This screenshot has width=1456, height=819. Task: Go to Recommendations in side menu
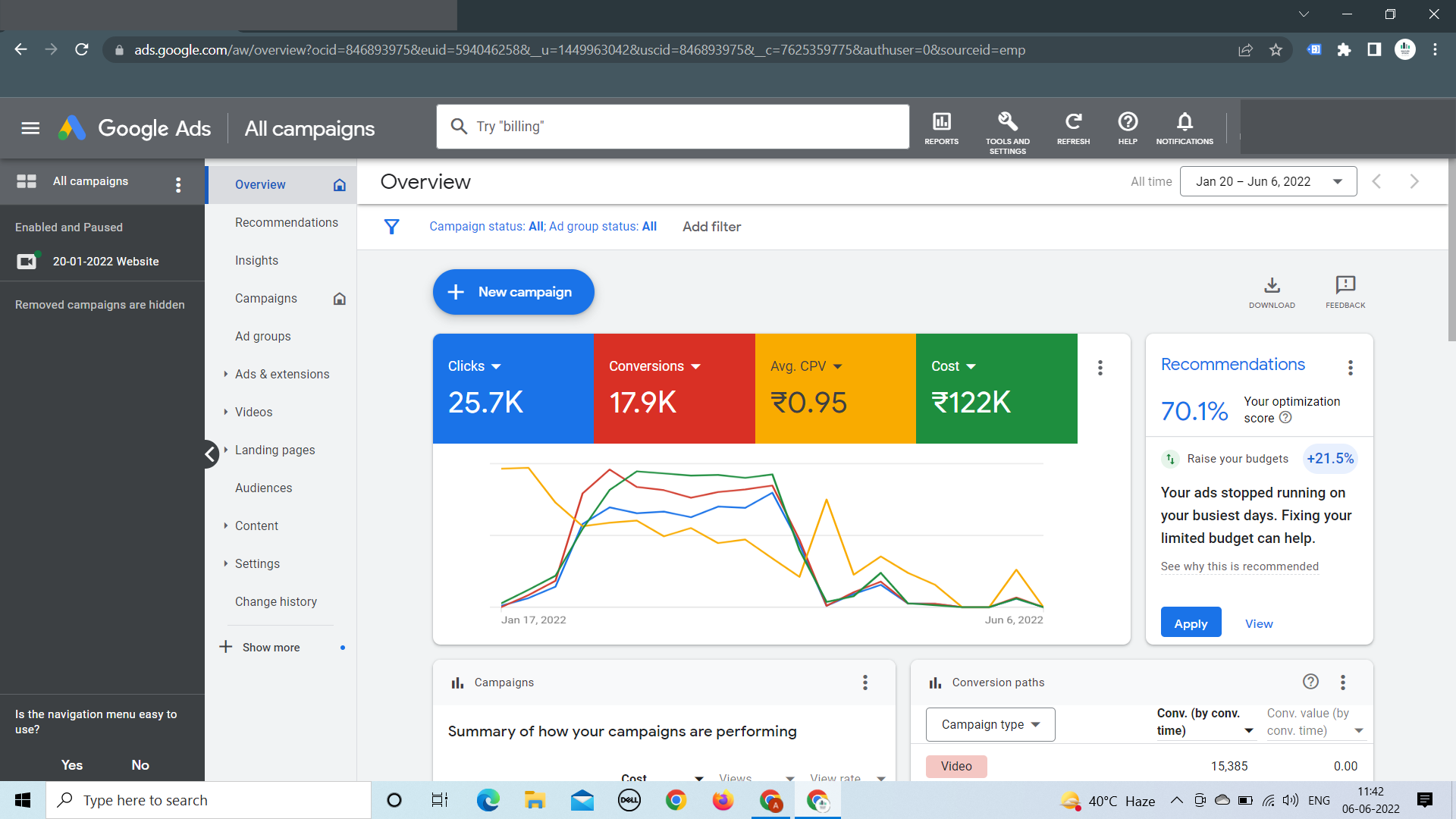[286, 222]
